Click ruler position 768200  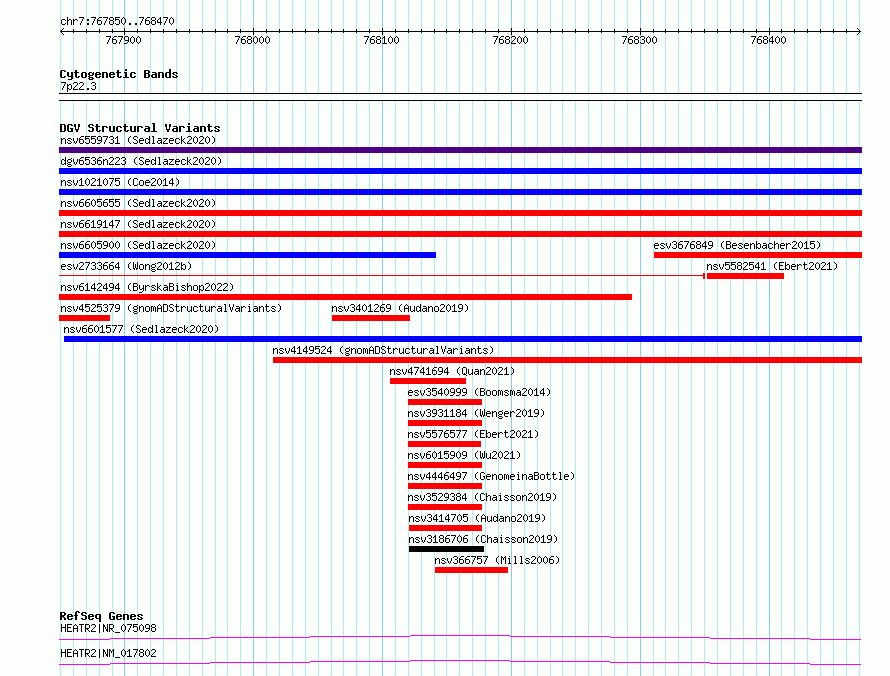coord(510,40)
